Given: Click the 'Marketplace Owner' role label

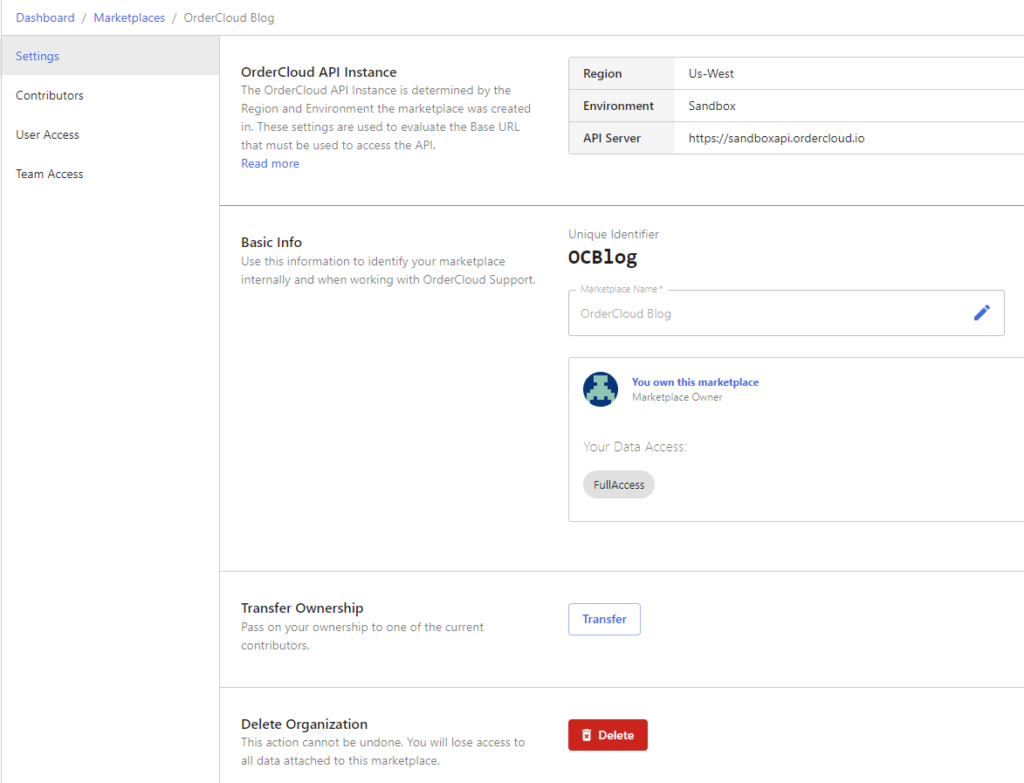Looking at the screenshot, I should (x=677, y=397).
